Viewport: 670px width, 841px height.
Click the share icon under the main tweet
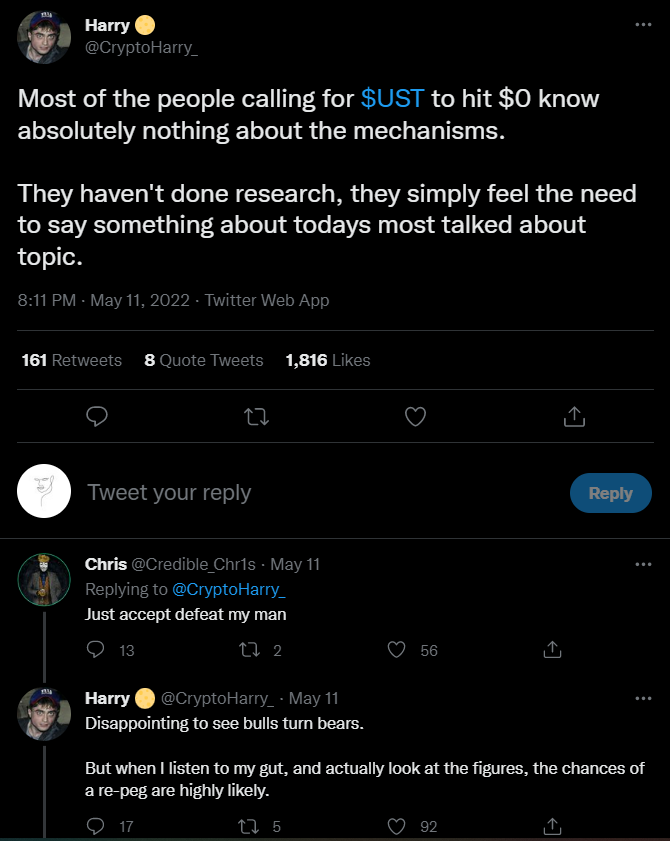coord(574,415)
